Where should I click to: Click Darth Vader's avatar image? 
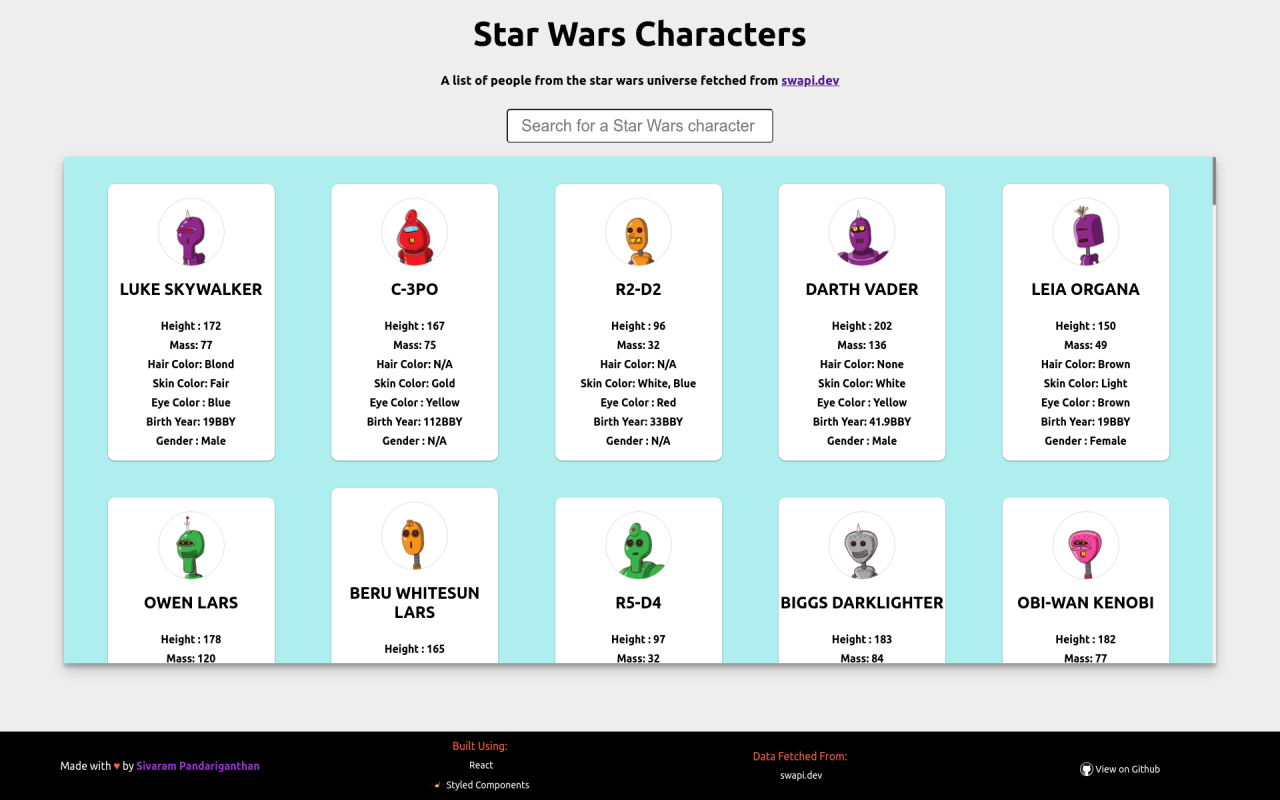[862, 232]
